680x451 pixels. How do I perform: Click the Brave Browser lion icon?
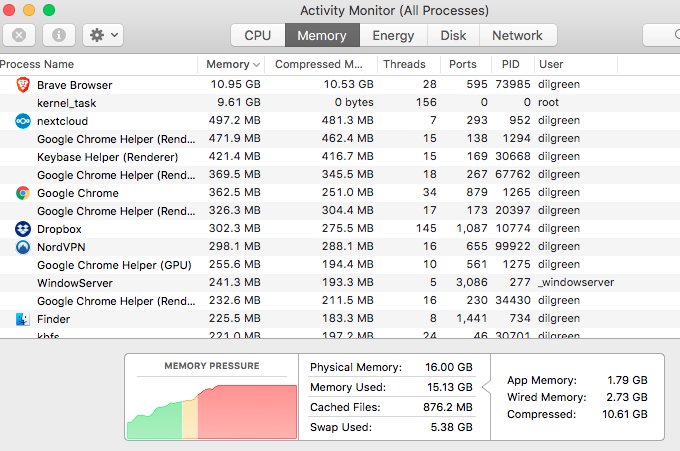coord(23,85)
